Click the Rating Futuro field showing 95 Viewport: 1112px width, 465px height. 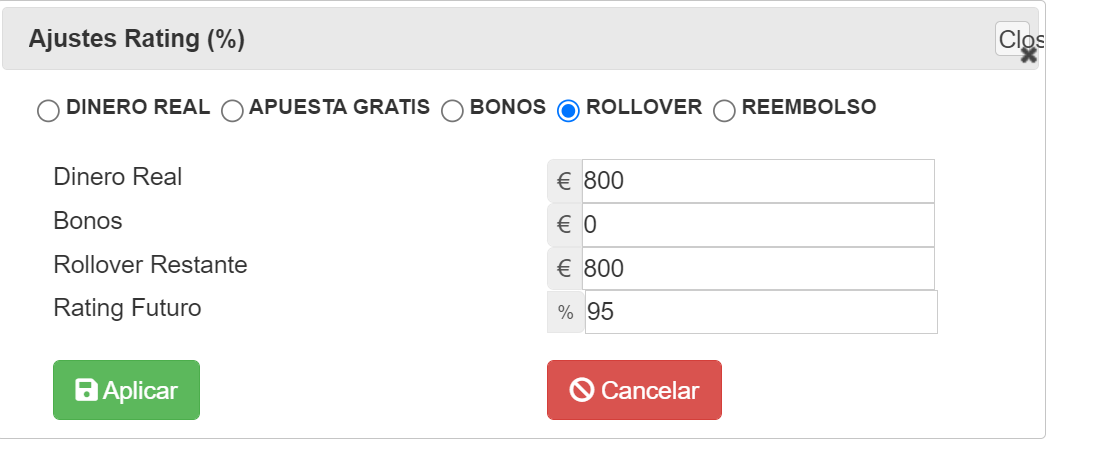[761, 312]
